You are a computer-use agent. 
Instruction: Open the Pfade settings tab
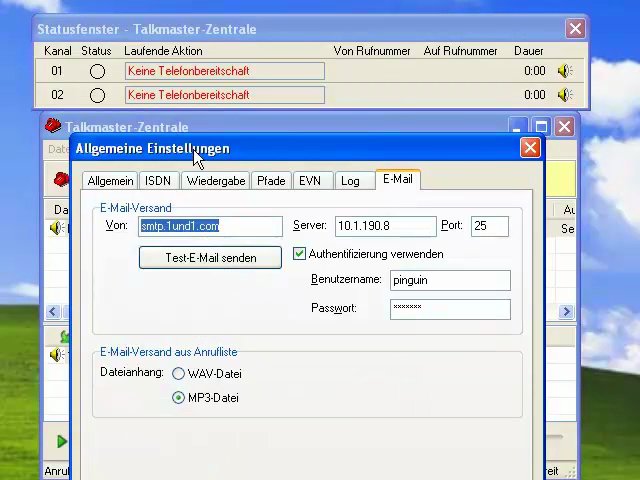tap(270, 181)
